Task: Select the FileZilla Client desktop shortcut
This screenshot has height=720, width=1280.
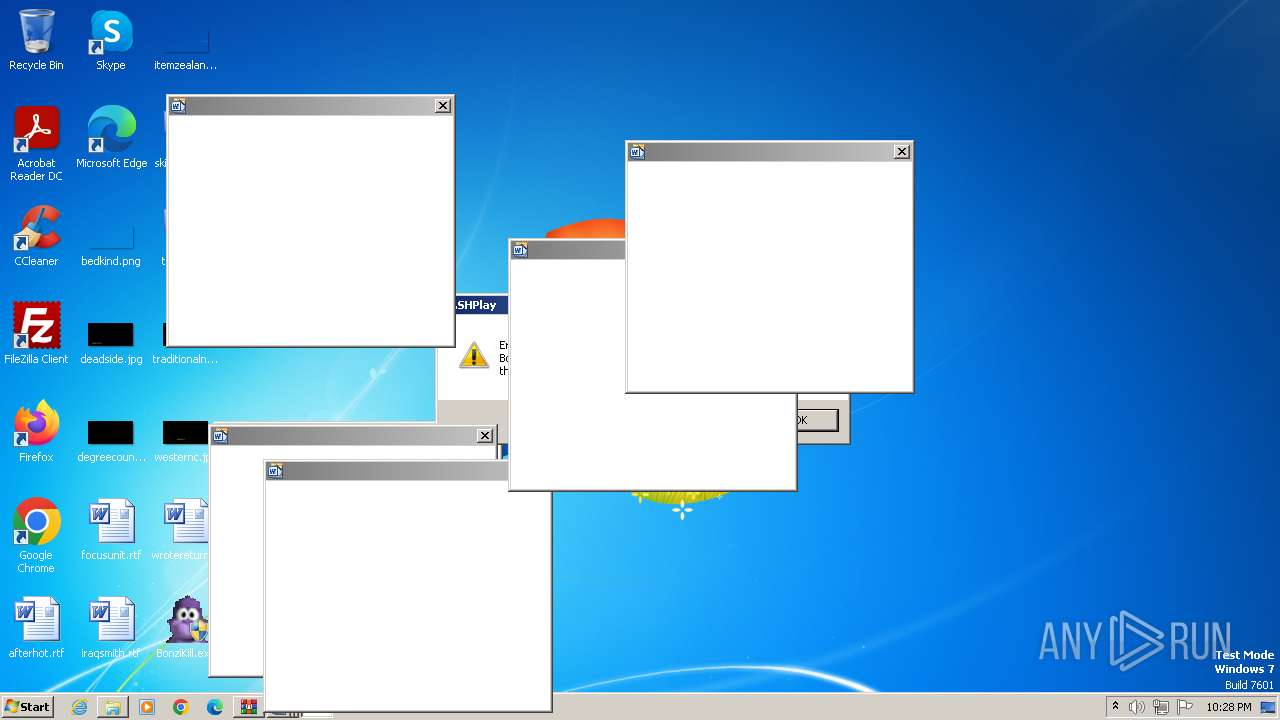Action: click(36, 334)
